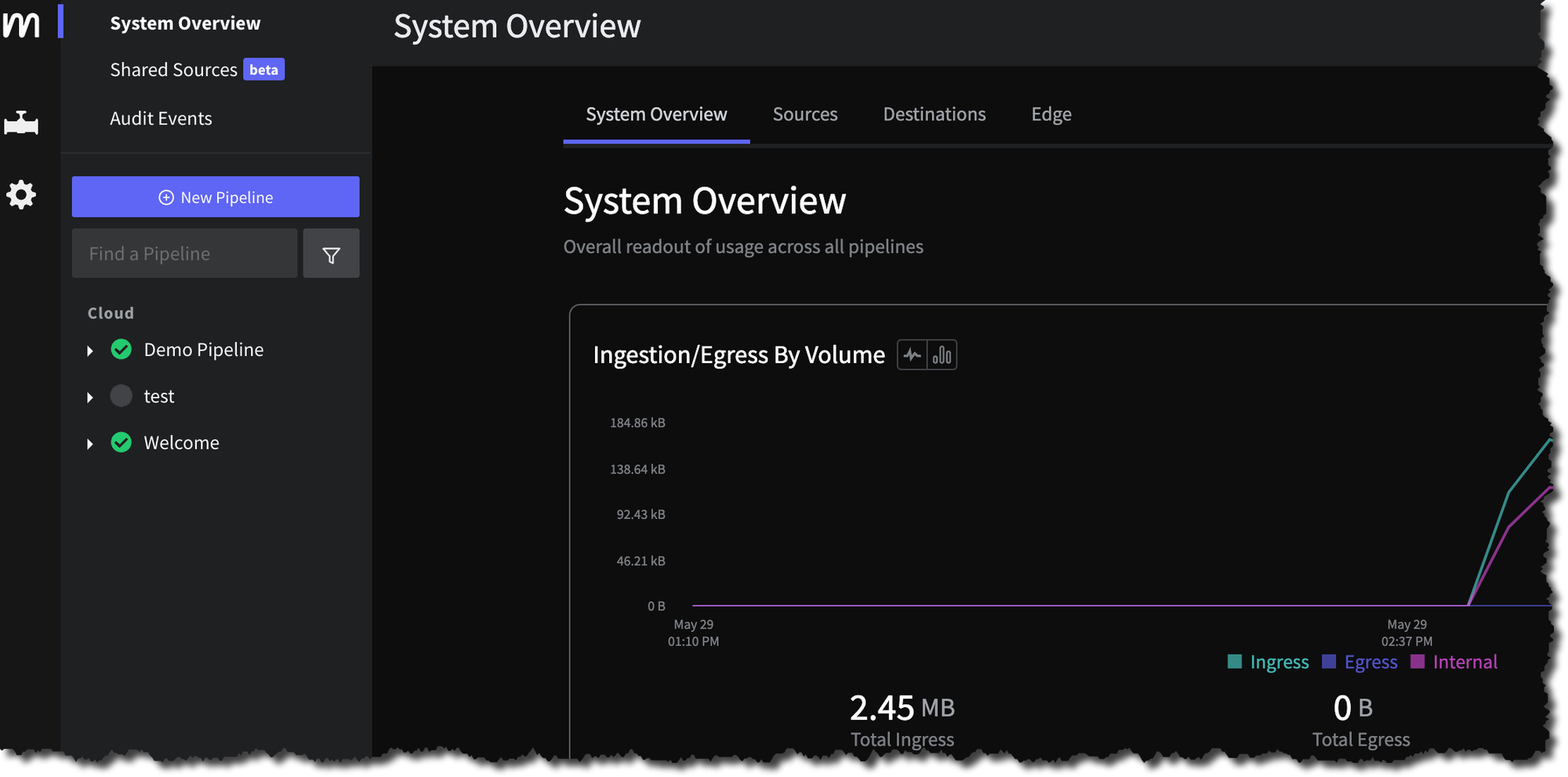This screenshot has width=1568, height=777.
Task: Toggle the Internal legend series
Action: coord(1454,663)
